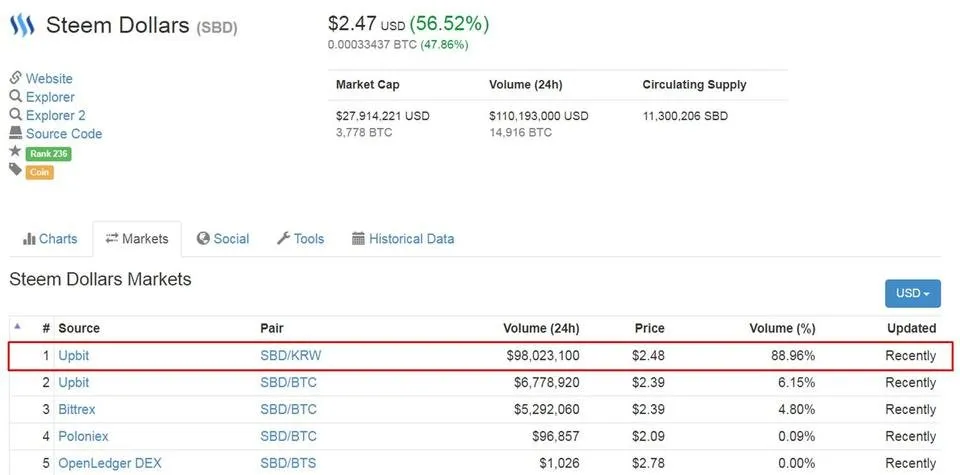Sort by the Updated column header
This screenshot has width=960, height=475.
click(912, 328)
